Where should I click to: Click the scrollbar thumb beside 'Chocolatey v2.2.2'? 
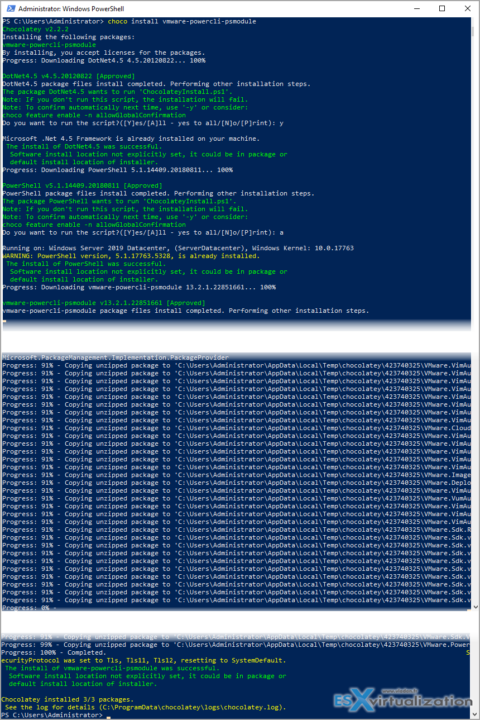(x=473, y=31)
